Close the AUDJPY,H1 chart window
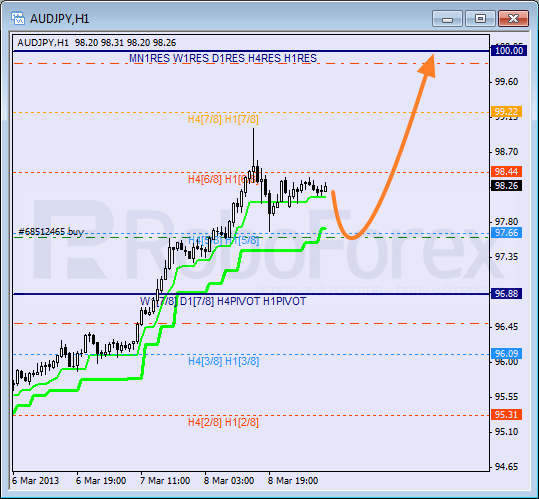 (x=513, y=19)
